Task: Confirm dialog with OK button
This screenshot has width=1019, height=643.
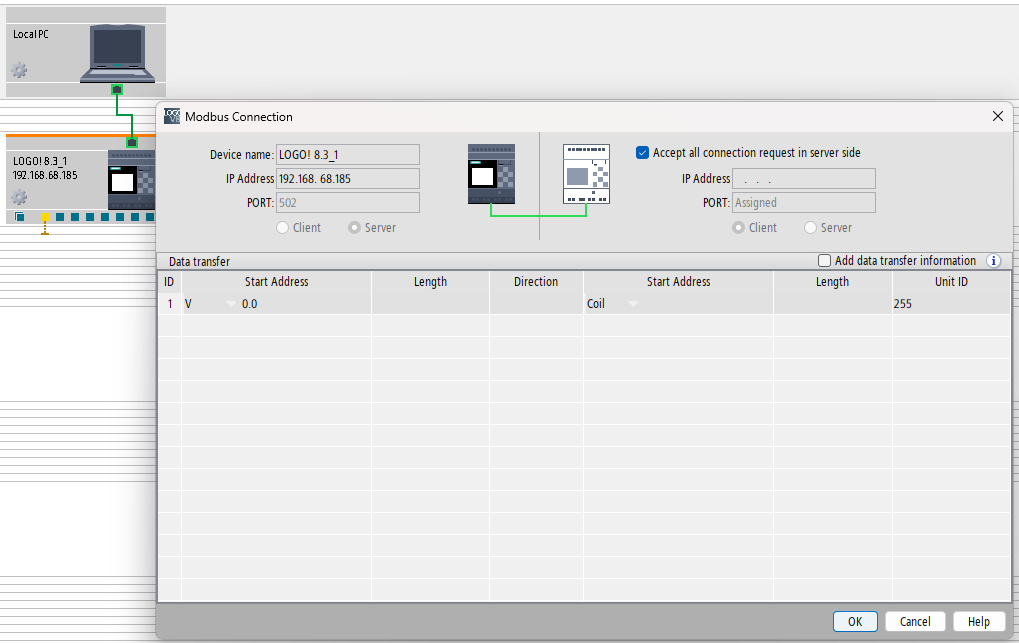Action: (854, 621)
